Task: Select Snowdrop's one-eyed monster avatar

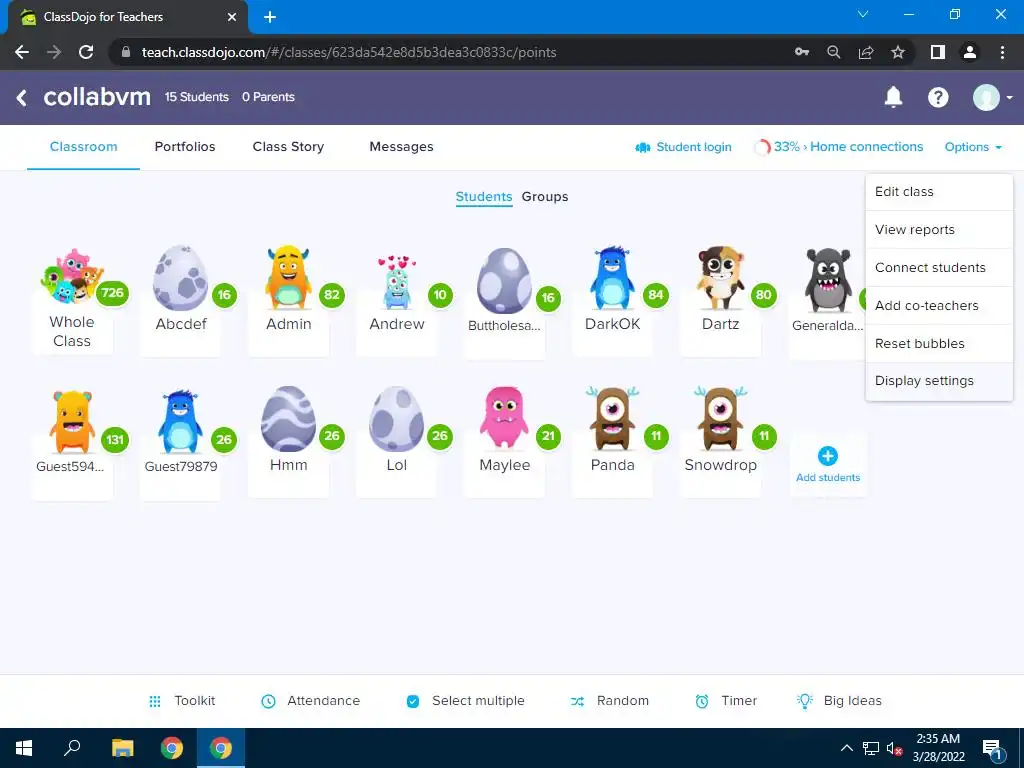Action: pyautogui.click(x=720, y=419)
